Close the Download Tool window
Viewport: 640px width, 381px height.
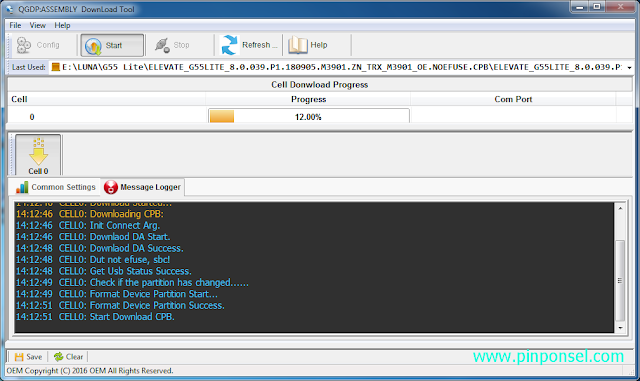[x=620, y=7]
